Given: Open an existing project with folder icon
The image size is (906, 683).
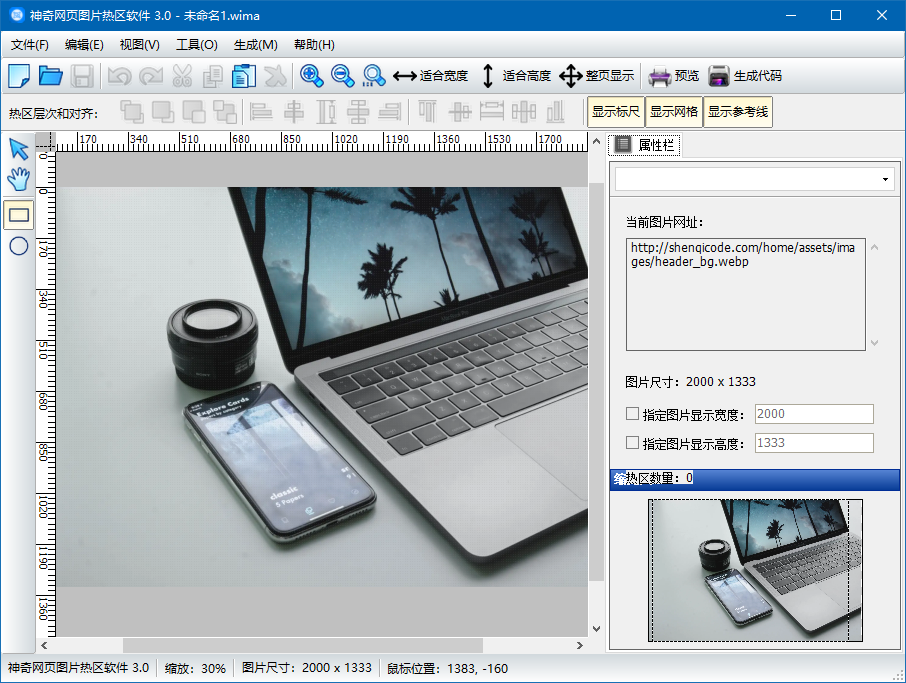Looking at the screenshot, I should (50, 76).
